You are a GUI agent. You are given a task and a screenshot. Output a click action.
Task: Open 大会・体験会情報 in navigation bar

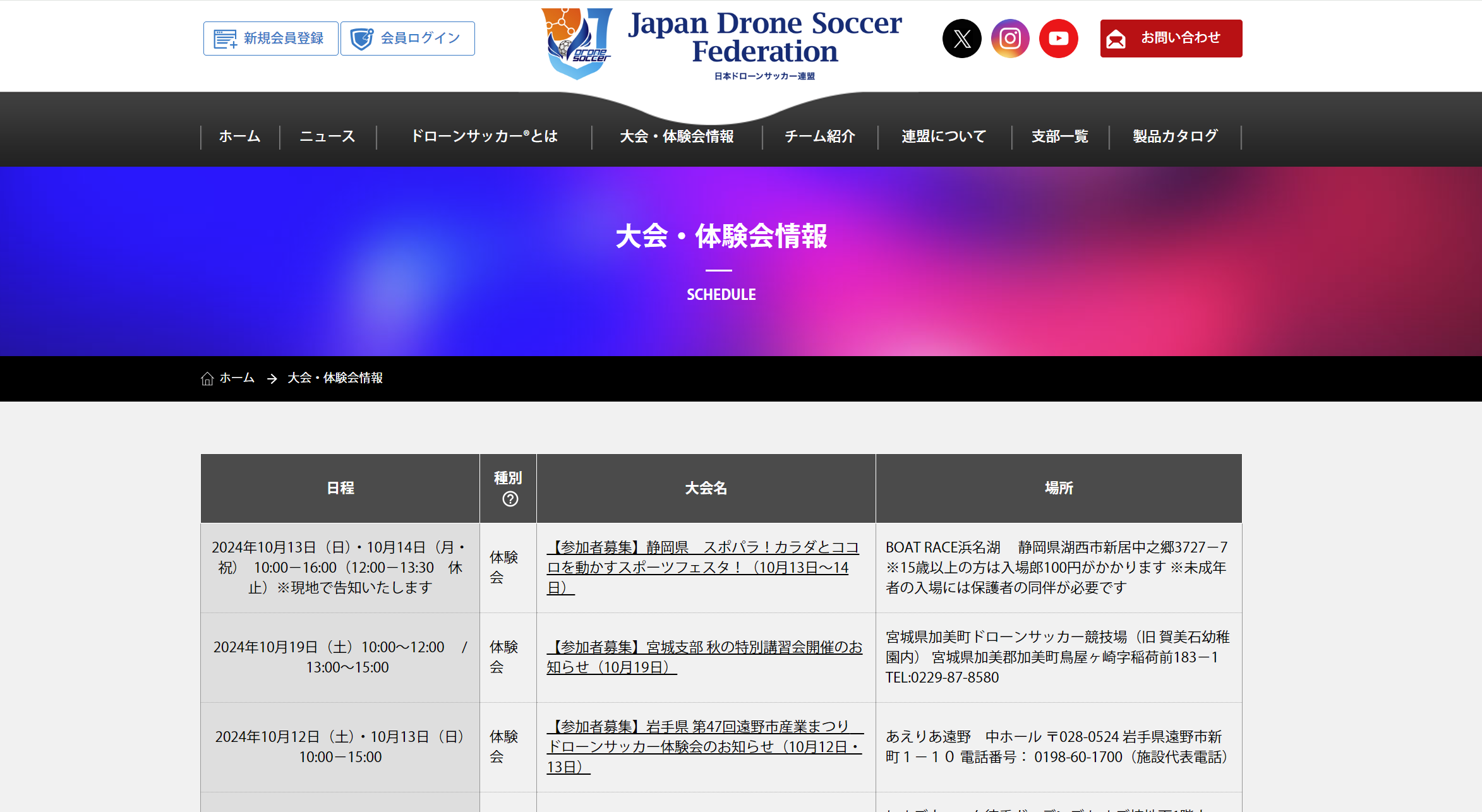(x=677, y=136)
